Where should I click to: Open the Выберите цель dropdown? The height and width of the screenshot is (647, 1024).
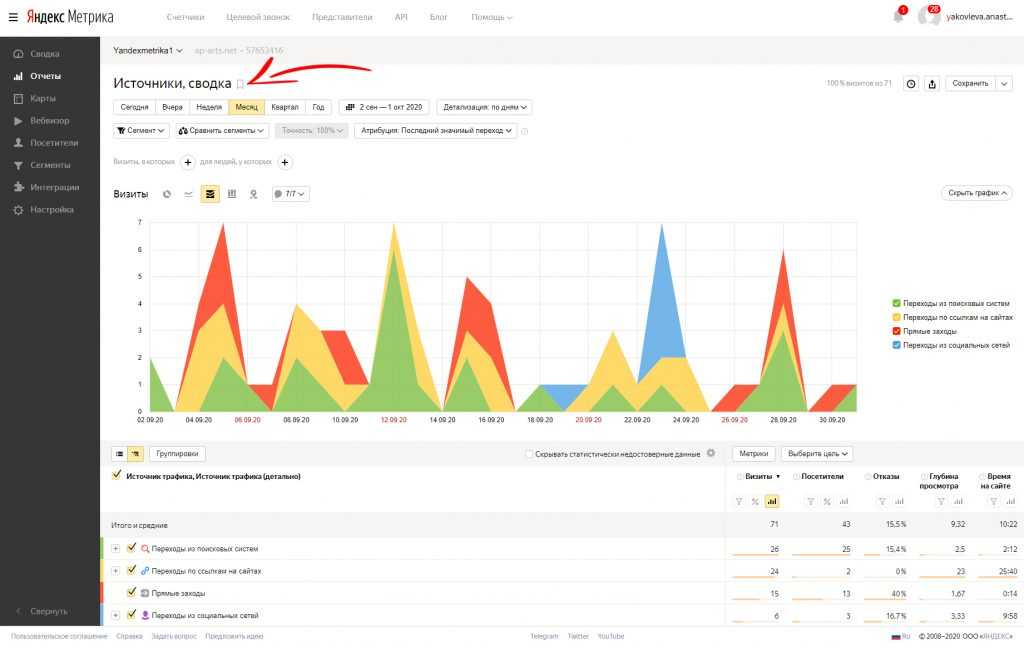(x=817, y=454)
